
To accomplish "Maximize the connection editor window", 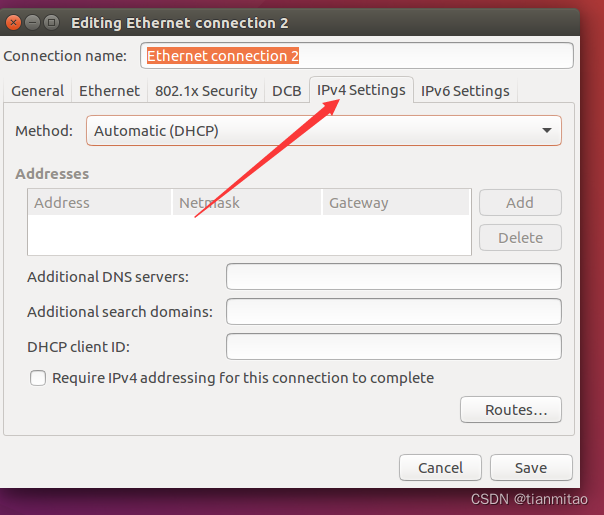I will pos(52,21).
